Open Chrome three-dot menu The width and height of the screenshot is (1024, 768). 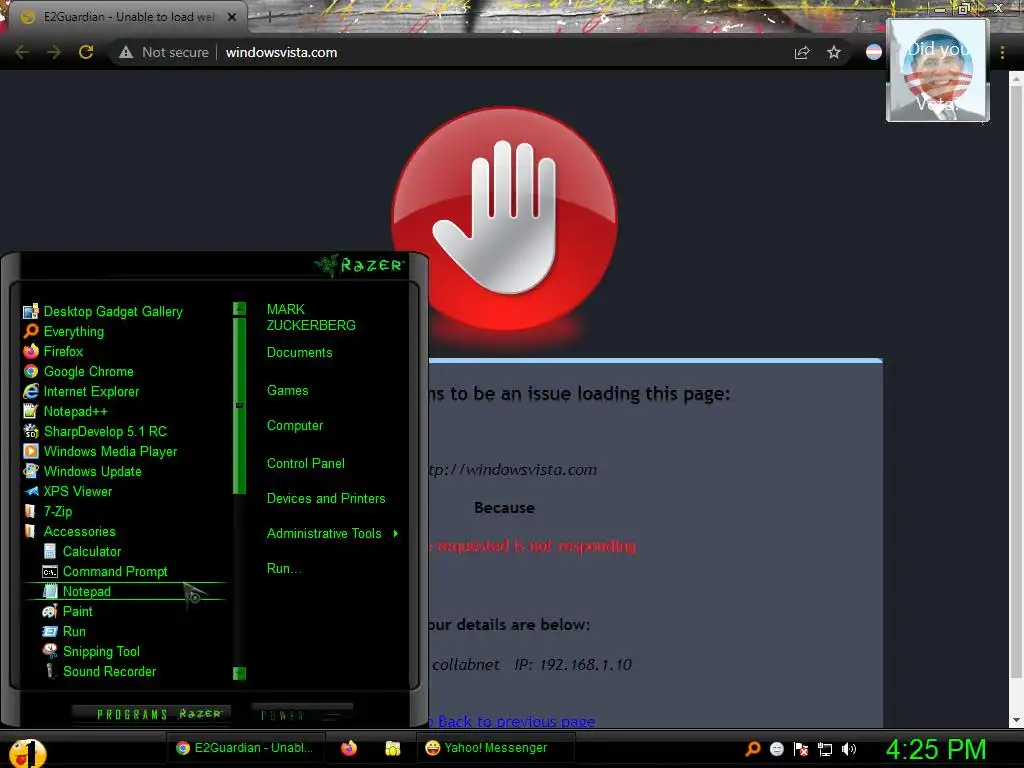tap(1002, 52)
